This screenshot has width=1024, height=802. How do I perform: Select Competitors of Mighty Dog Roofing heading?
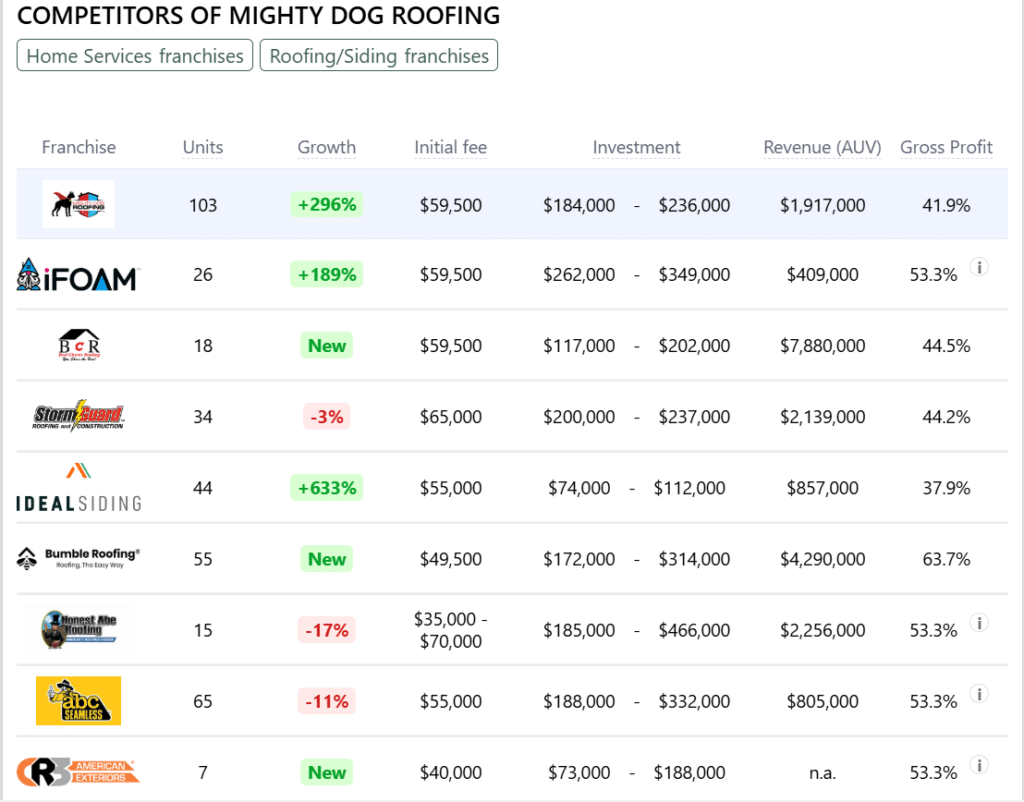tap(259, 16)
